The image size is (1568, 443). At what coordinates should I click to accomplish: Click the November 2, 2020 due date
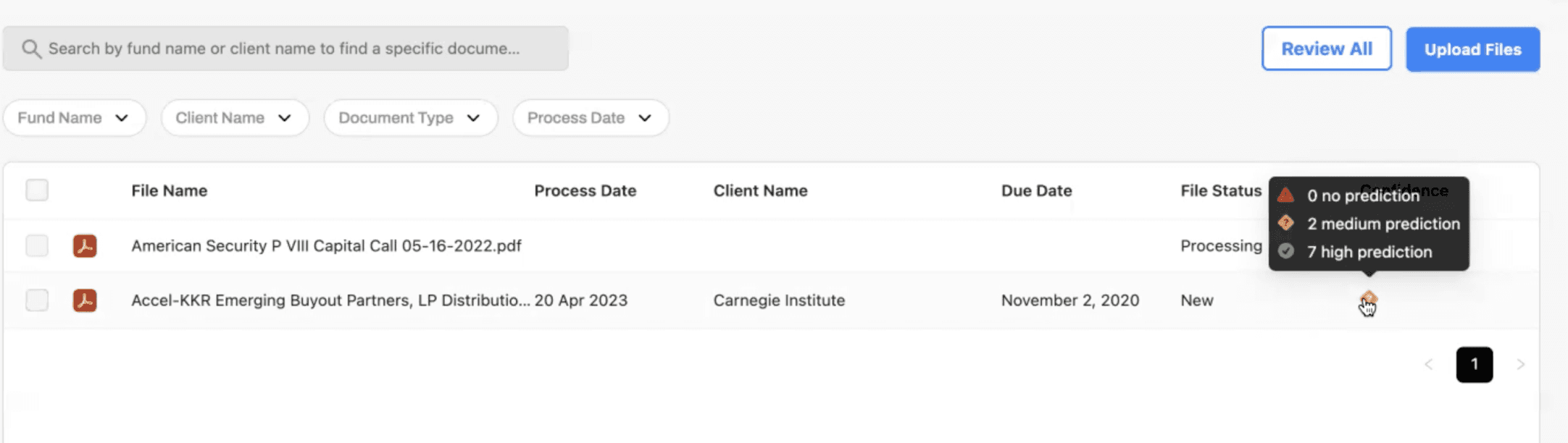(x=1070, y=300)
